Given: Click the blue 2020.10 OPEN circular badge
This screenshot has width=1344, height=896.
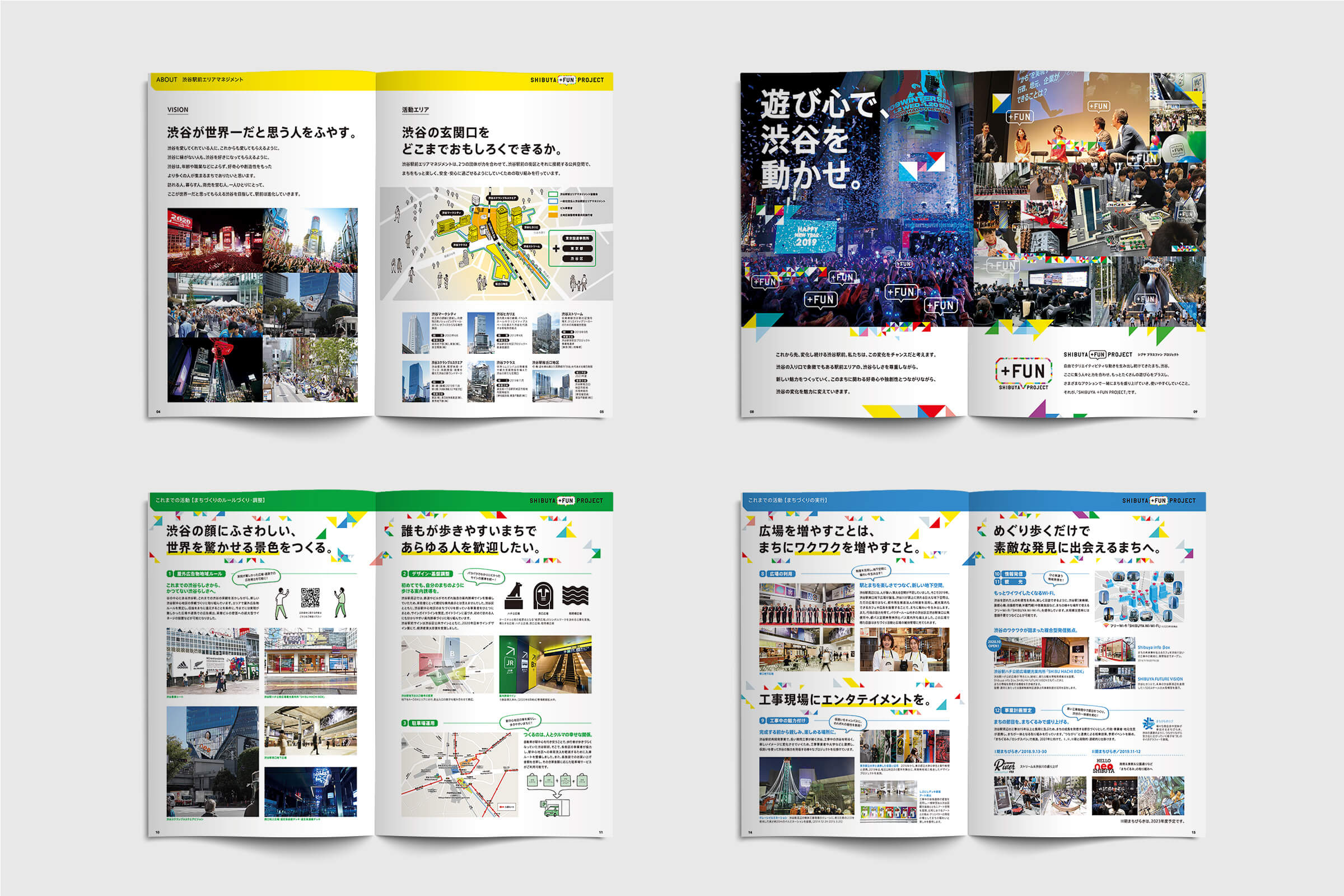Looking at the screenshot, I should pyautogui.click(x=993, y=644).
